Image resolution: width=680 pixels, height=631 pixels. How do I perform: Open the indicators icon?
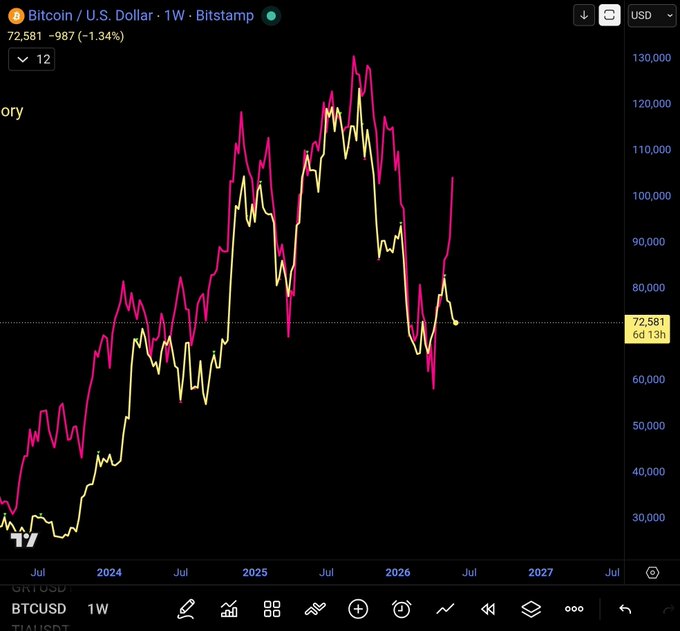tap(315, 609)
